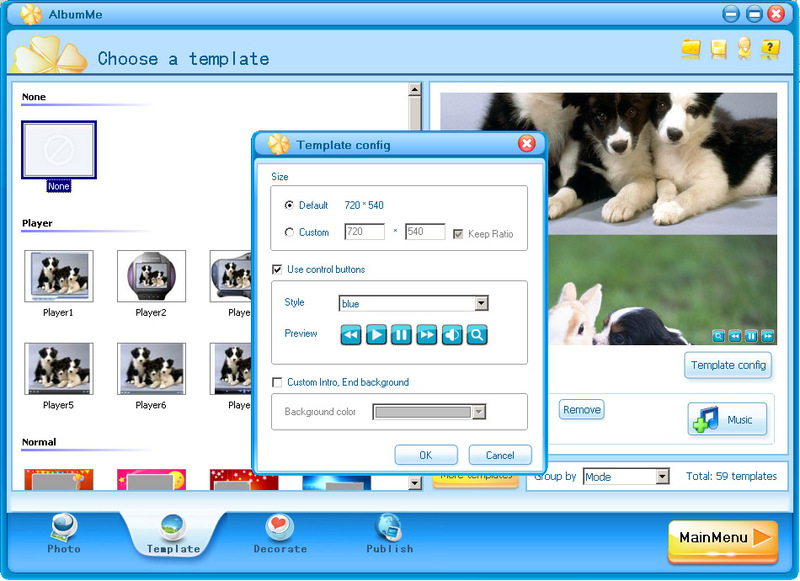Select the Player5 template thumbnail
The image size is (800, 581).
click(59, 369)
